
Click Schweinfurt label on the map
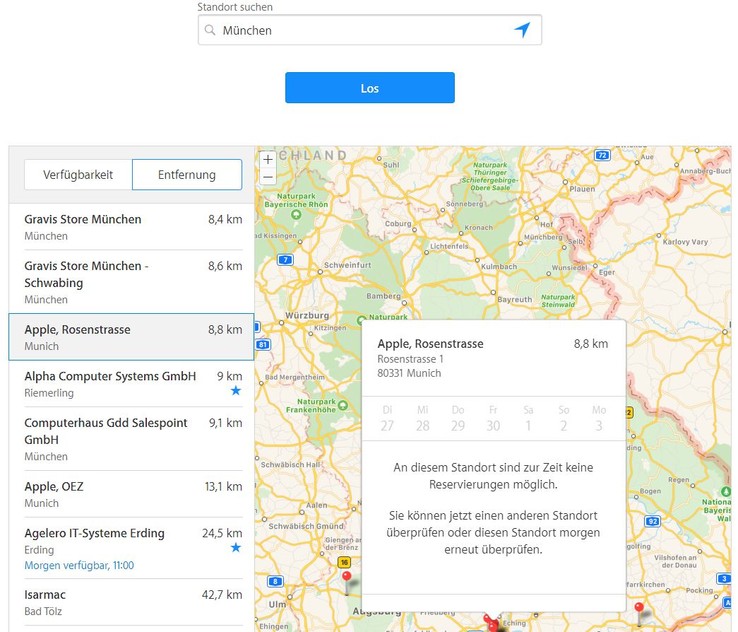tap(347, 265)
